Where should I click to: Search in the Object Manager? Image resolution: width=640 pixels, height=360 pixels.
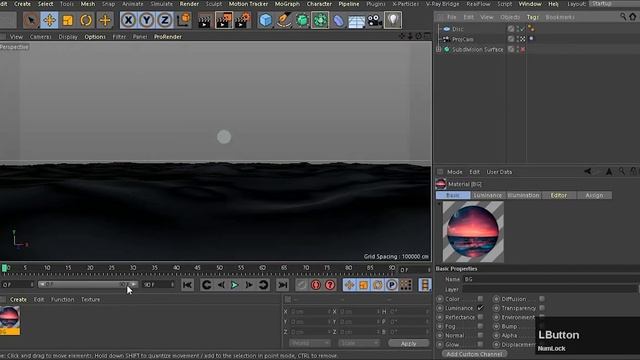[623, 17]
